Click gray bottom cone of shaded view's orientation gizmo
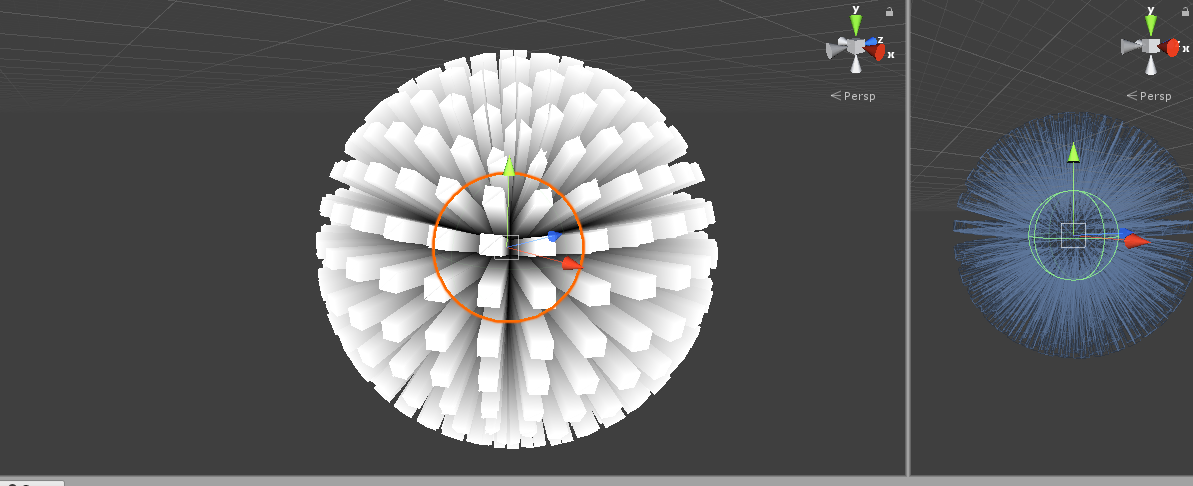This screenshot has width=1193, height=486. point(856,65)
